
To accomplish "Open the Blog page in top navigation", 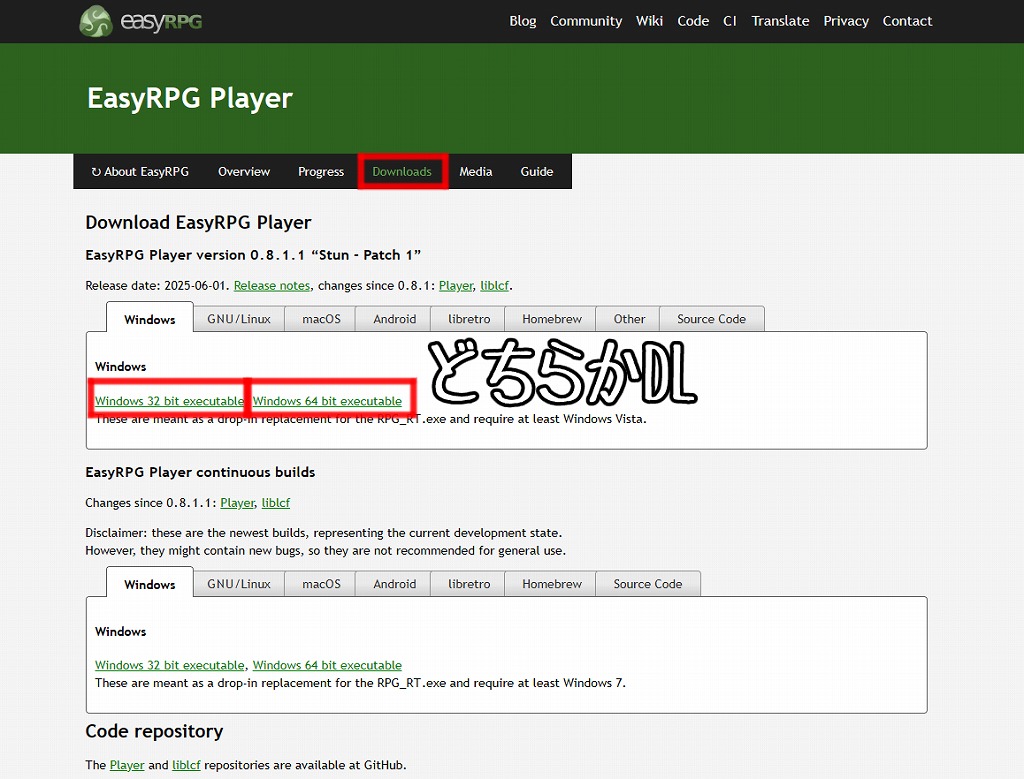I will [x=522, y=21].
